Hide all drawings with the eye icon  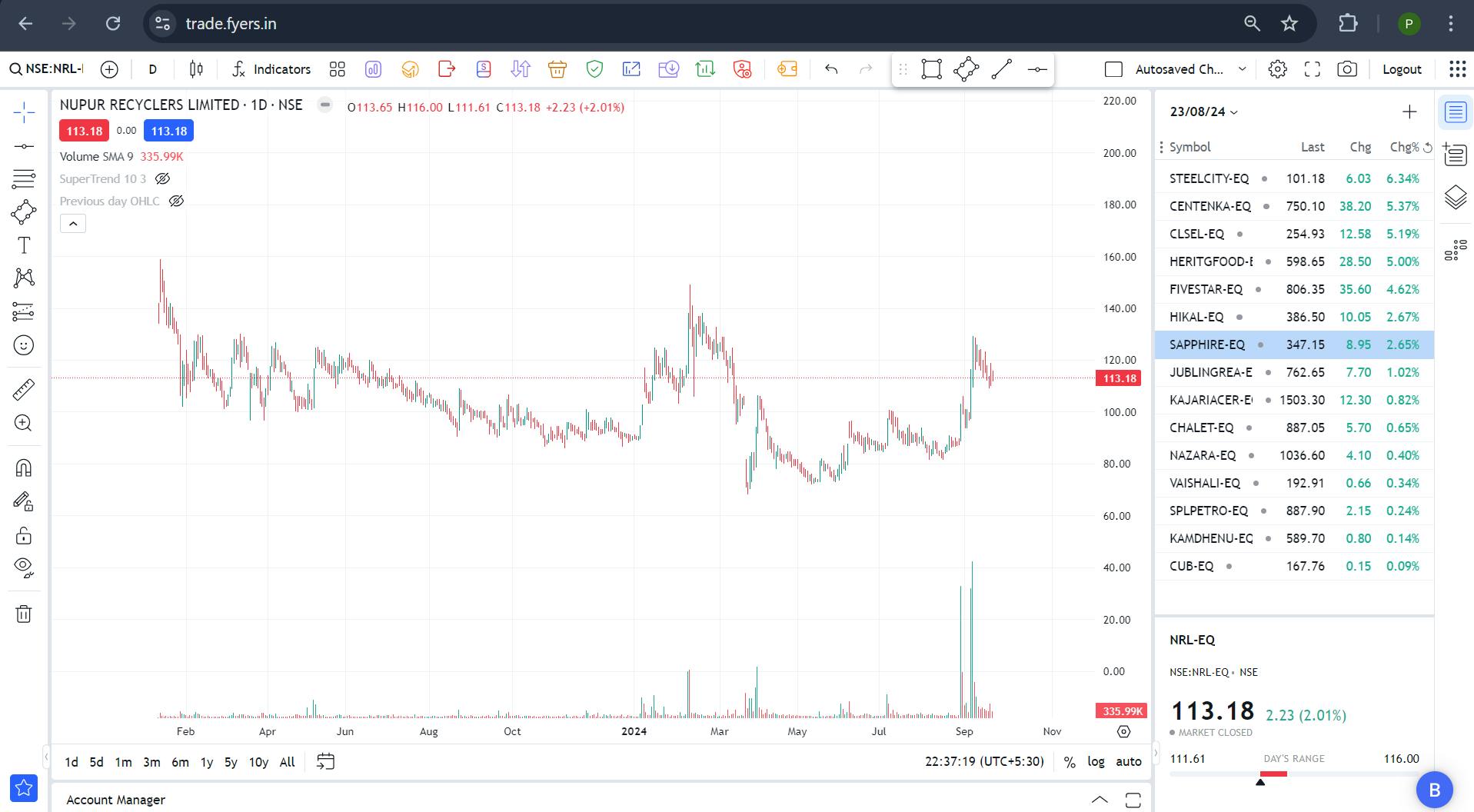[24, 568]
